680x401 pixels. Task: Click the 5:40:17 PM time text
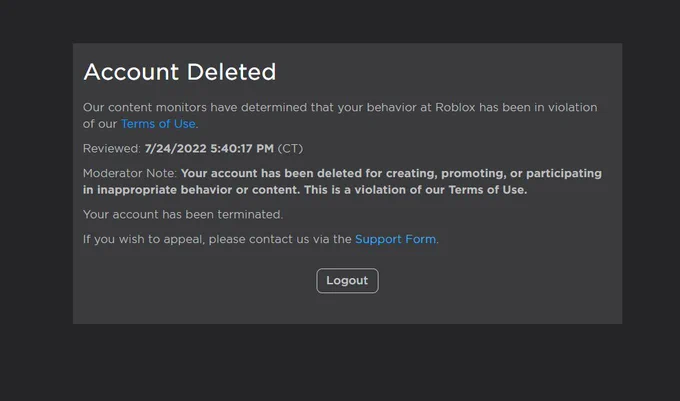coord(242,149)
